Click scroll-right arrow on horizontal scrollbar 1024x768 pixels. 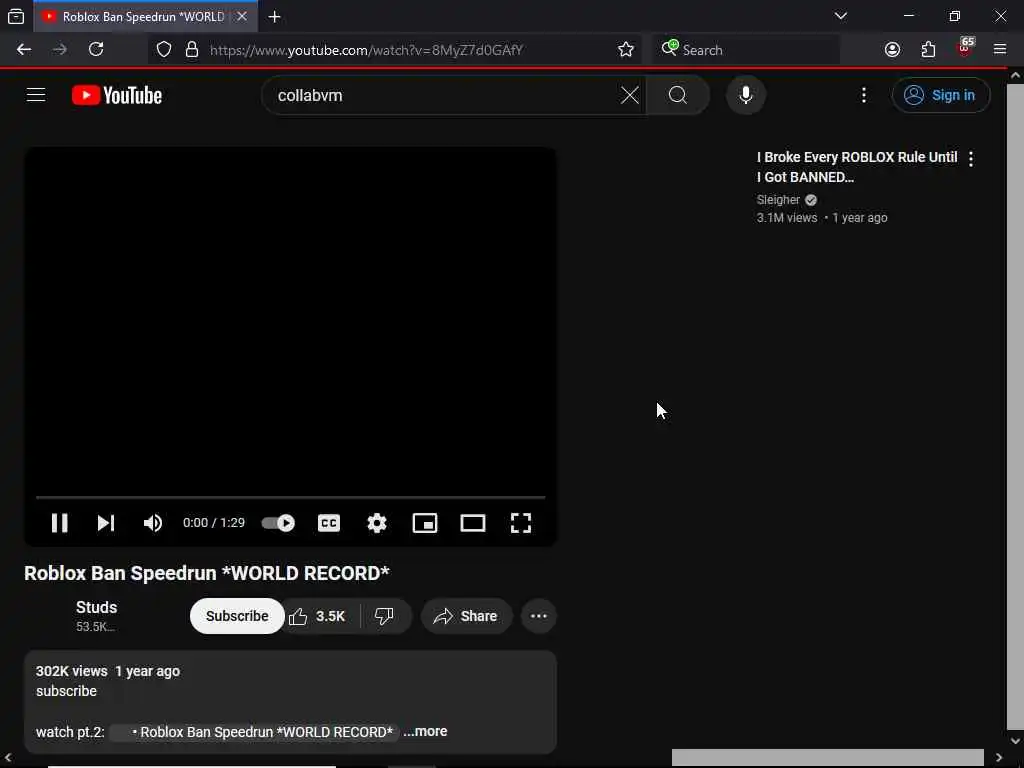pyautogui.click(x=999, y=758)
